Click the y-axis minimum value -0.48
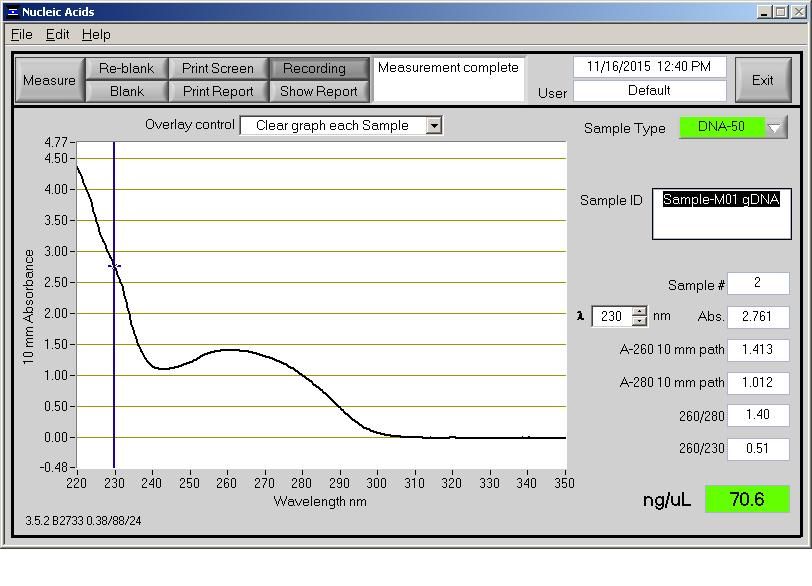The width and height of the screenshot is (812, 586). click(54, 467)
